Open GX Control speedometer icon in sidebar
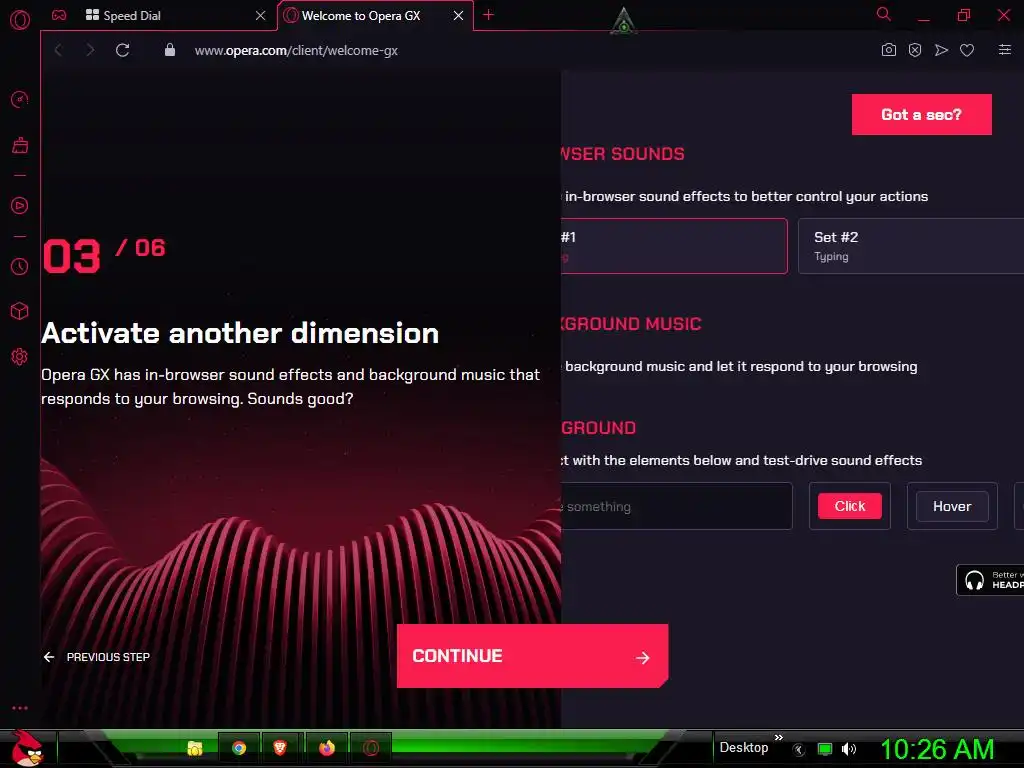1024x768 pixels. tap(20, 99)
